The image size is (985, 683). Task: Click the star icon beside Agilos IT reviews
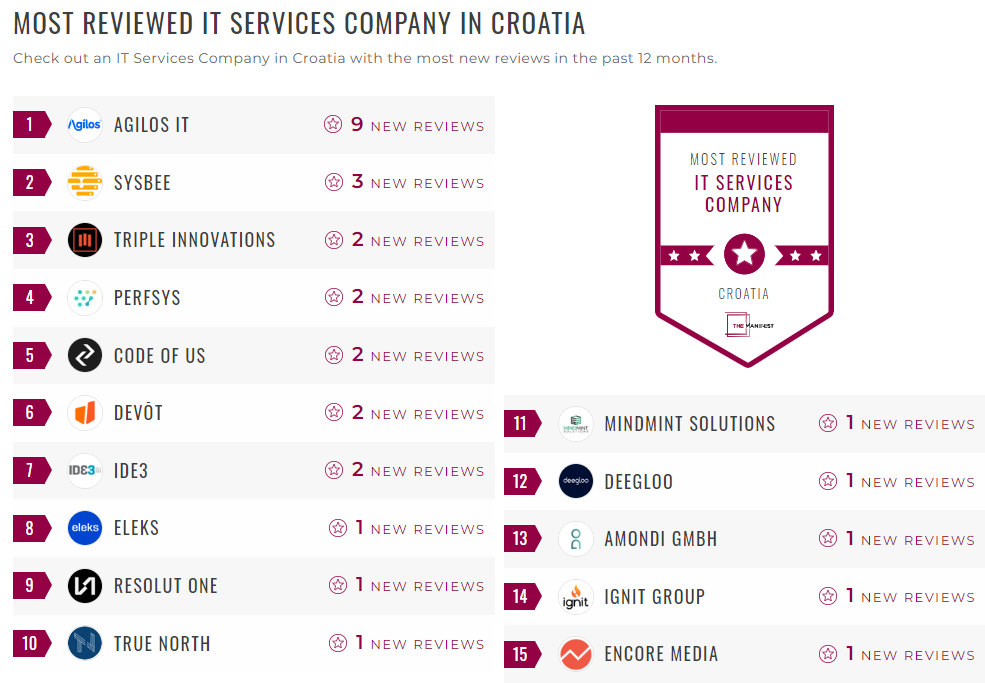click(332, 124)
